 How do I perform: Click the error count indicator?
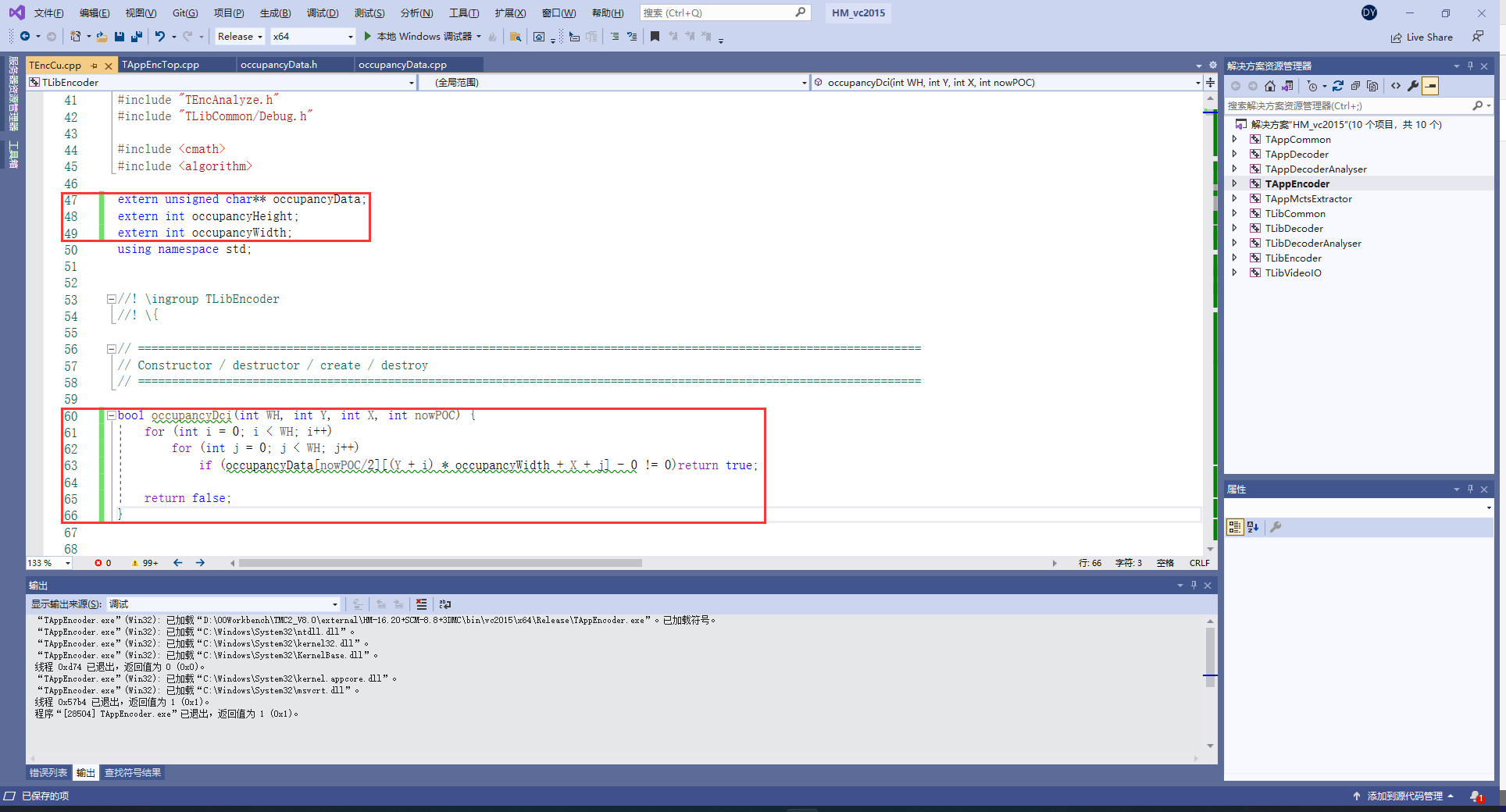103,563
